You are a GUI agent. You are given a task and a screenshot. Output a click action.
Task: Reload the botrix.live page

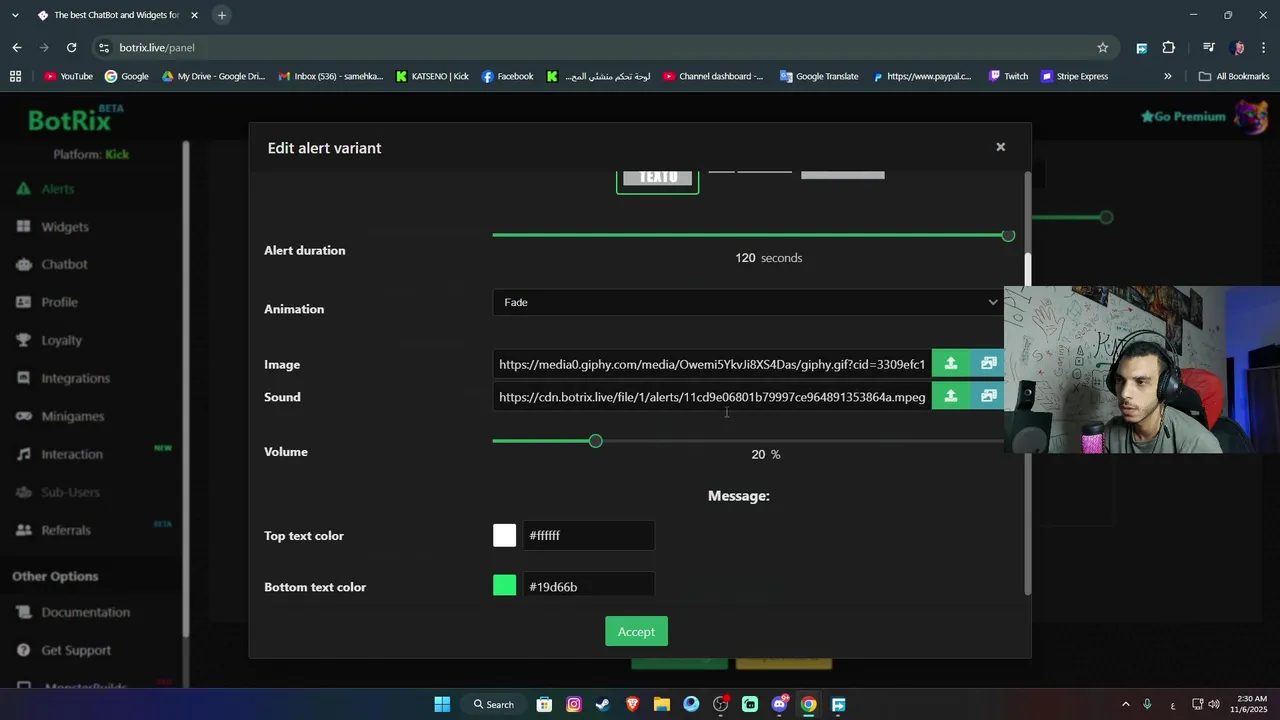(71, 47)
